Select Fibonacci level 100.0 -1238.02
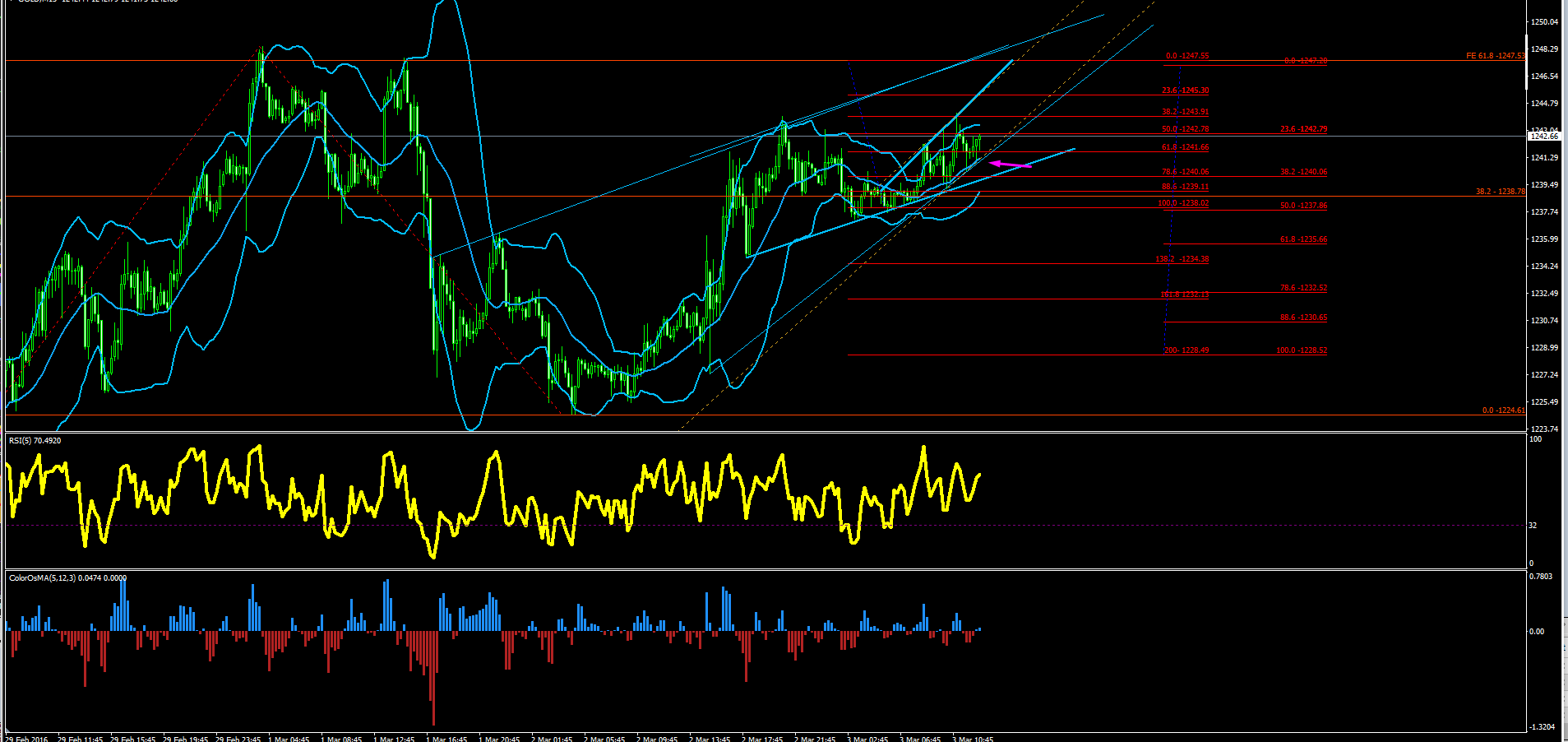 1183,203
